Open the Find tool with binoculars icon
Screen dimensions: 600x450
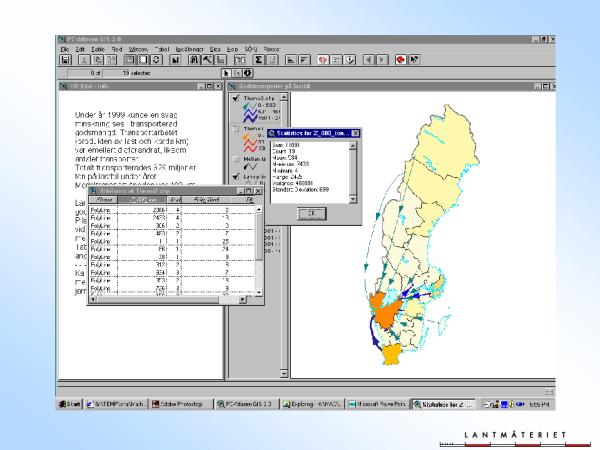pyautogui.click(x=196, y=60)
